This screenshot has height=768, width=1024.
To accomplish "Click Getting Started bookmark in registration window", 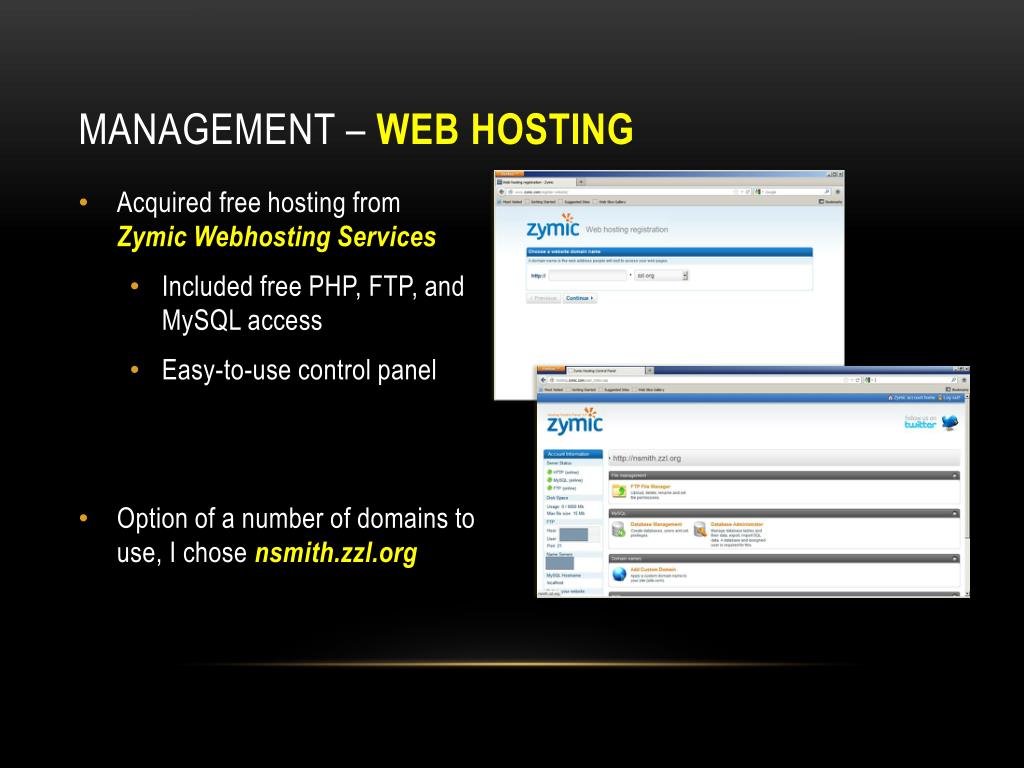I will [x=541, y=202].
